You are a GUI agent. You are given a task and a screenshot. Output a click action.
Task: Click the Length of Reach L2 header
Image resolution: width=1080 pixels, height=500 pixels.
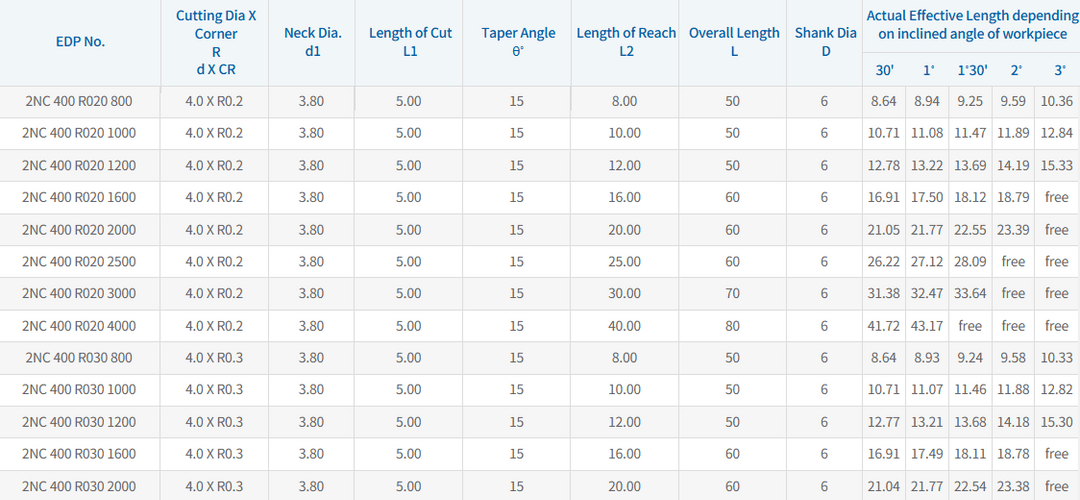pyautogui.click(x=626, y=41)
